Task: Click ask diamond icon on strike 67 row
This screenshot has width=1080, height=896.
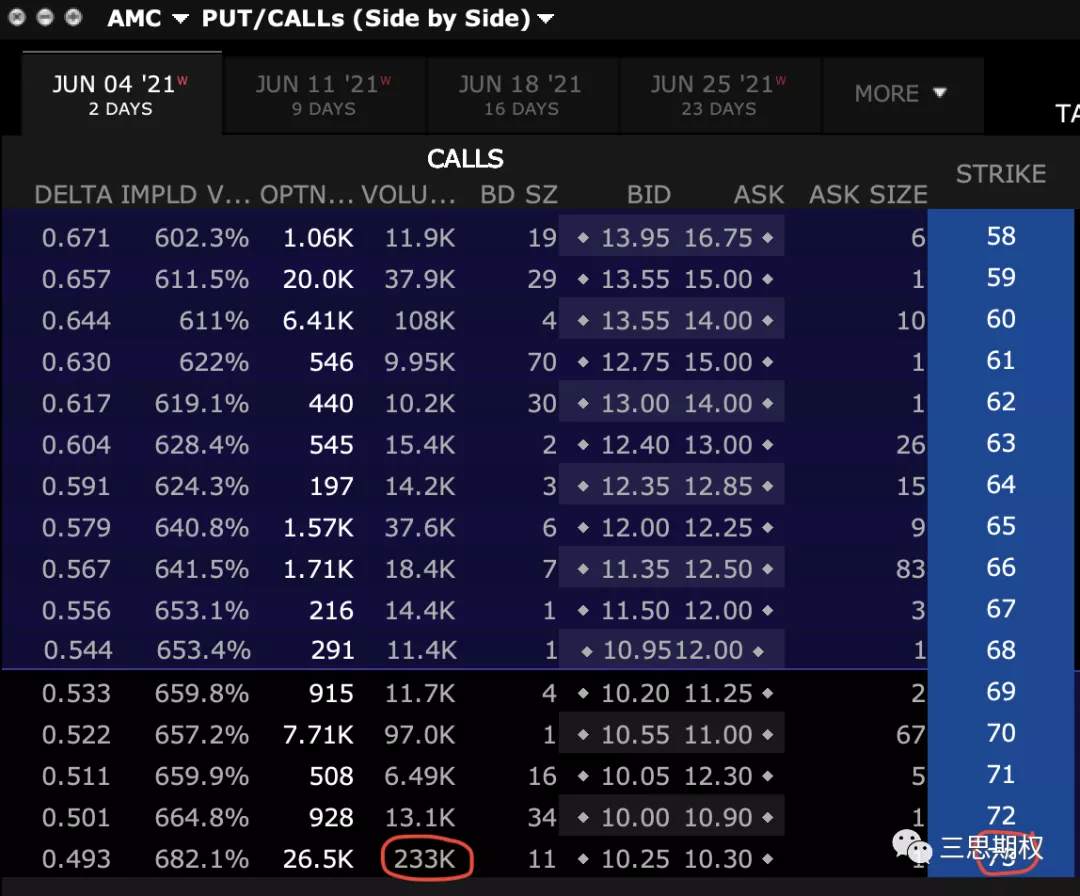Action: pyautogui.click(x=768, y=610)
